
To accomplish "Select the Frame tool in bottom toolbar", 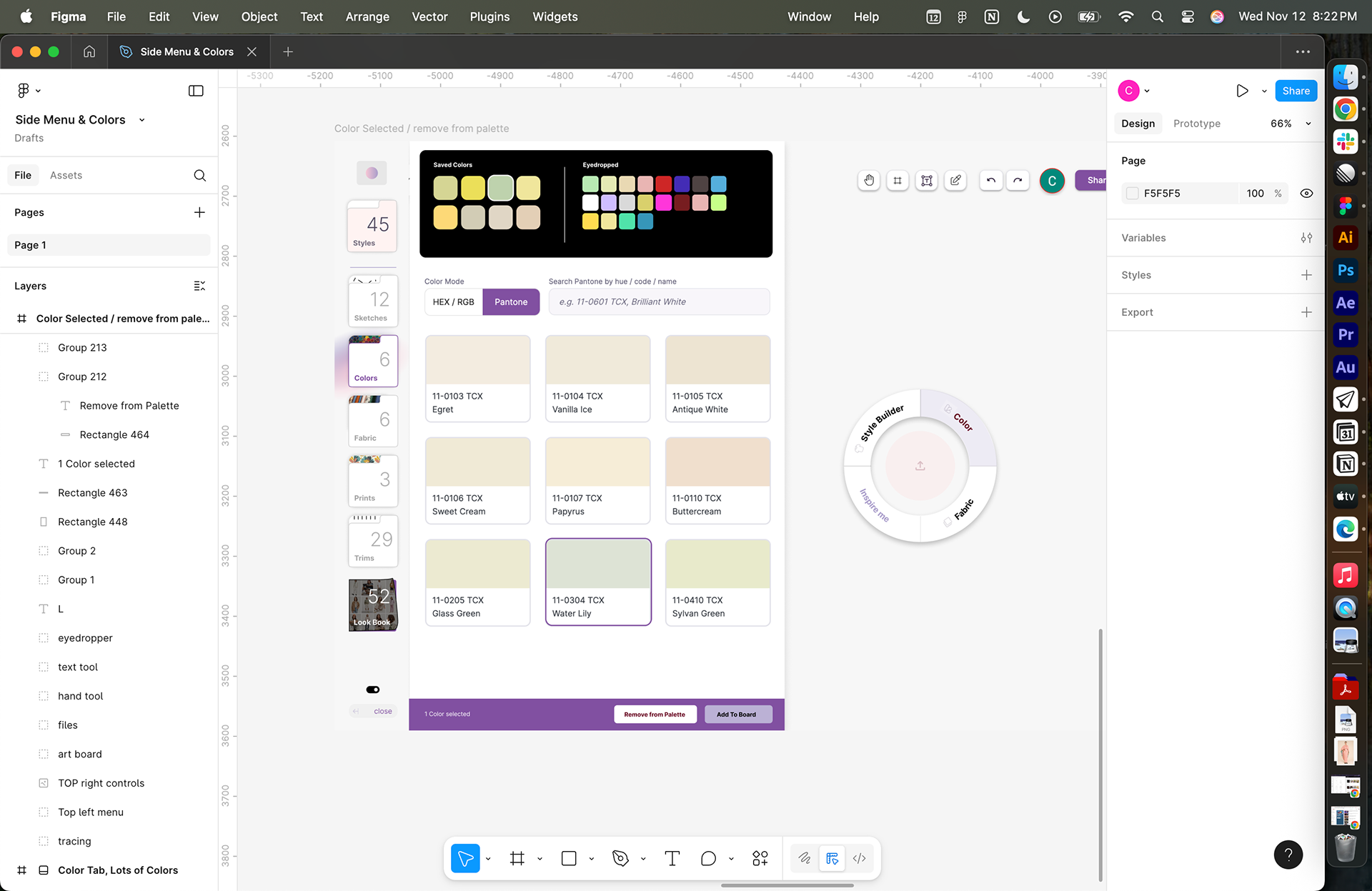I will click(x=517, y=858).
